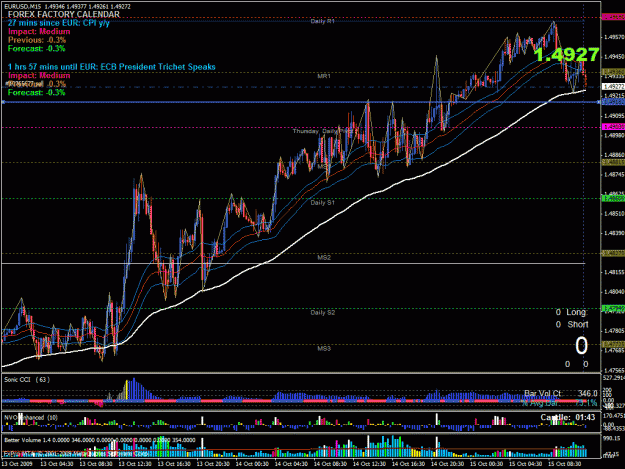Click the '14 Oct 00:30' time axis label

[252, 464]
